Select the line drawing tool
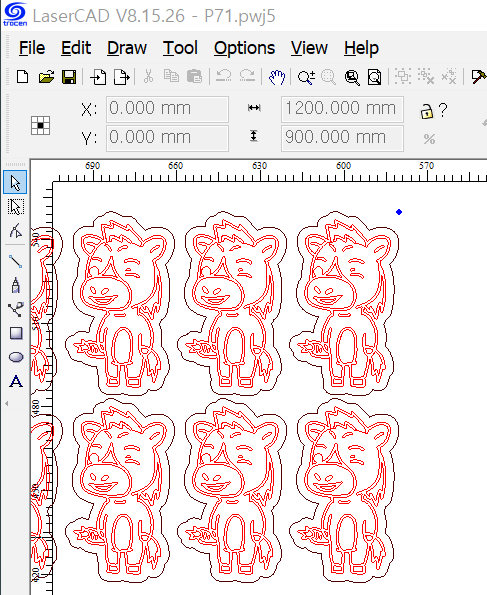Image resolution: width=487 pixels, height=595 pixels. [x=16, y=261]
